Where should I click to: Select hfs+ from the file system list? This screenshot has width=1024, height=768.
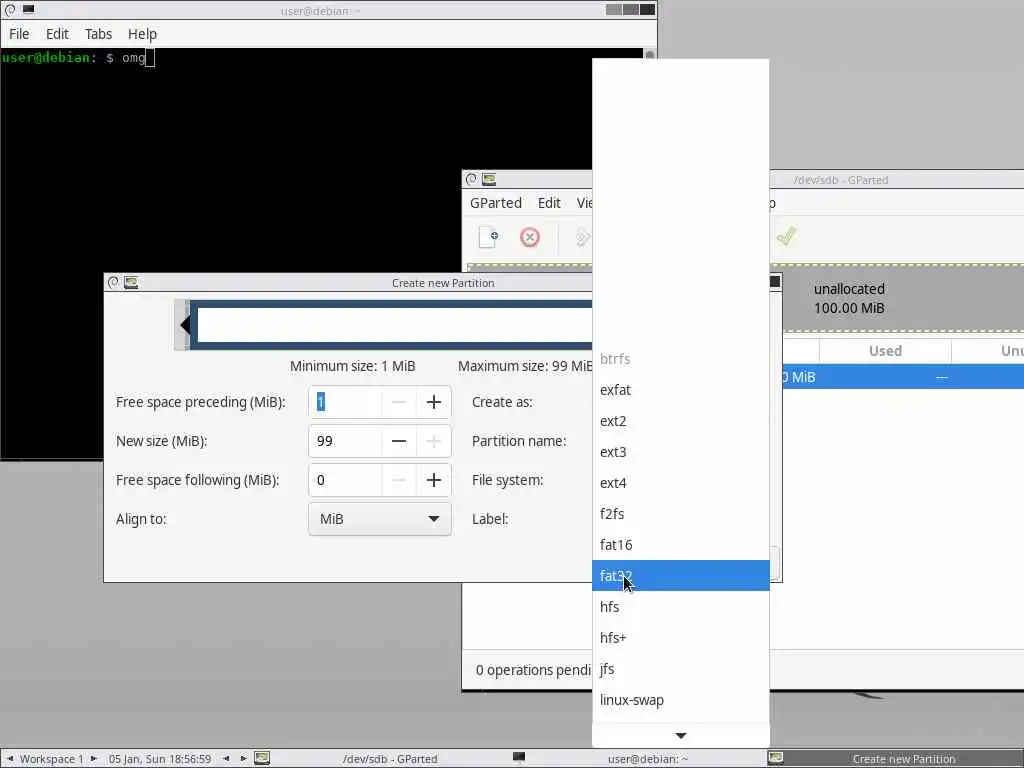(680, 638)
